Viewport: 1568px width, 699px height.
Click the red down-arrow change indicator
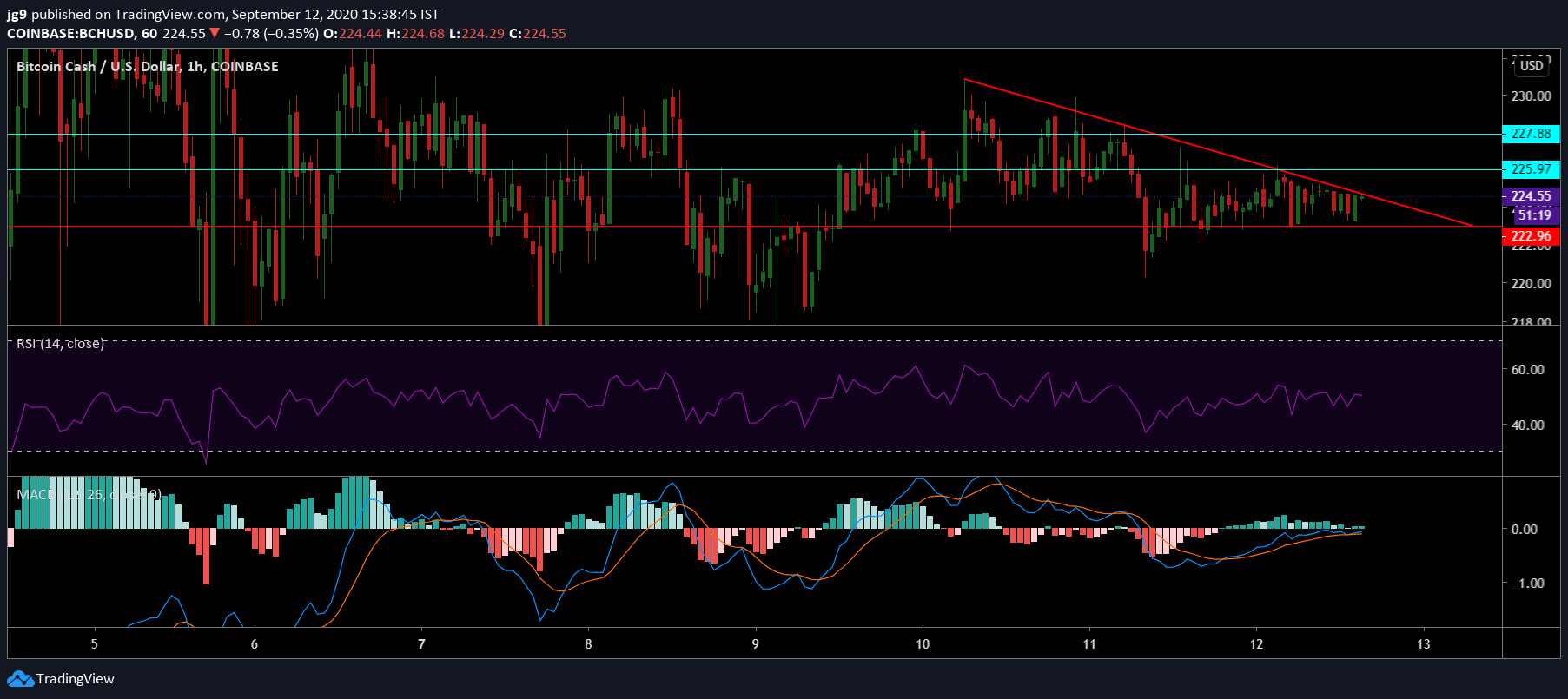point(215,34)
